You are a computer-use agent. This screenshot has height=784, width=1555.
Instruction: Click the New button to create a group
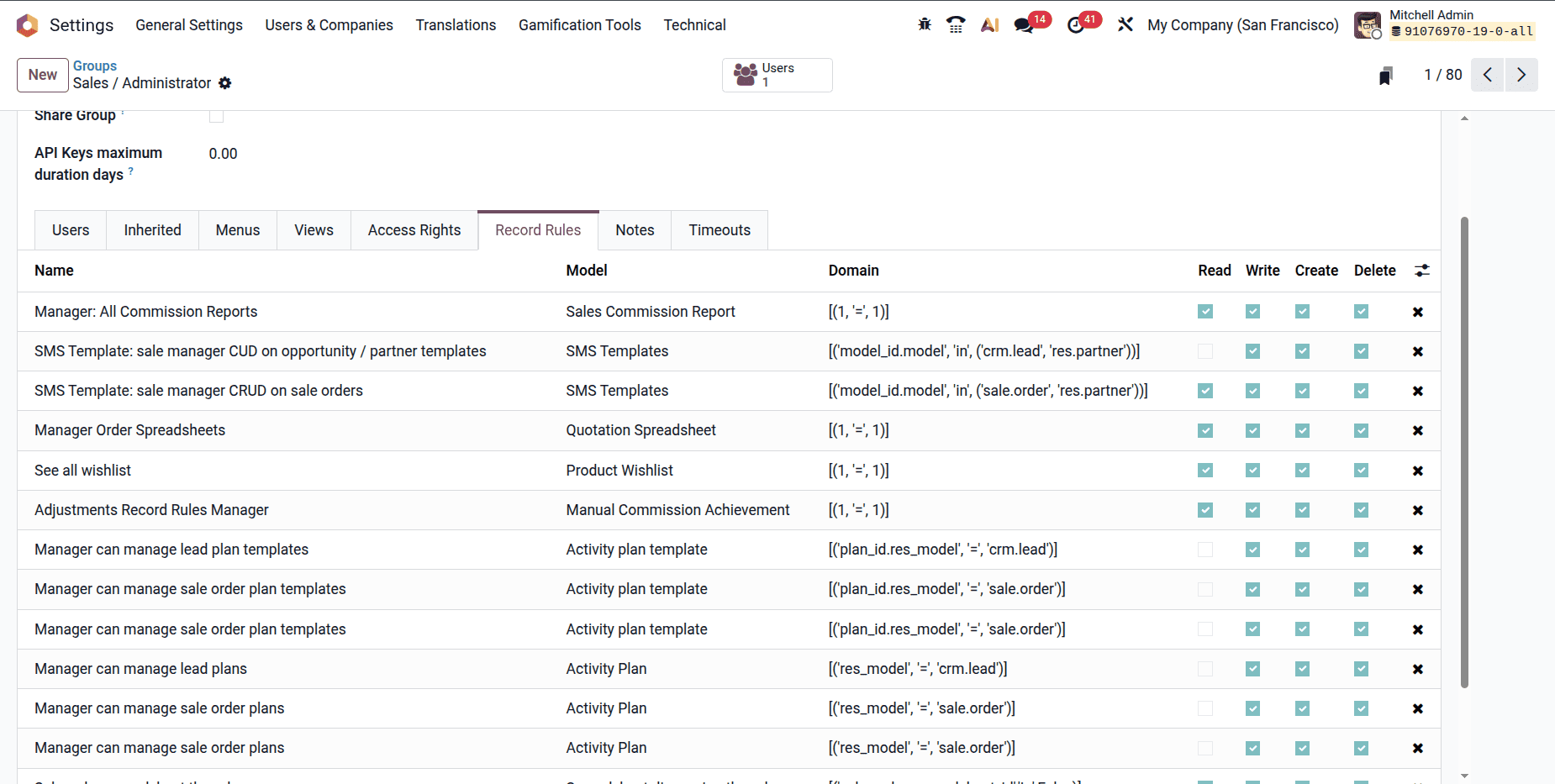tap(42, 75)
